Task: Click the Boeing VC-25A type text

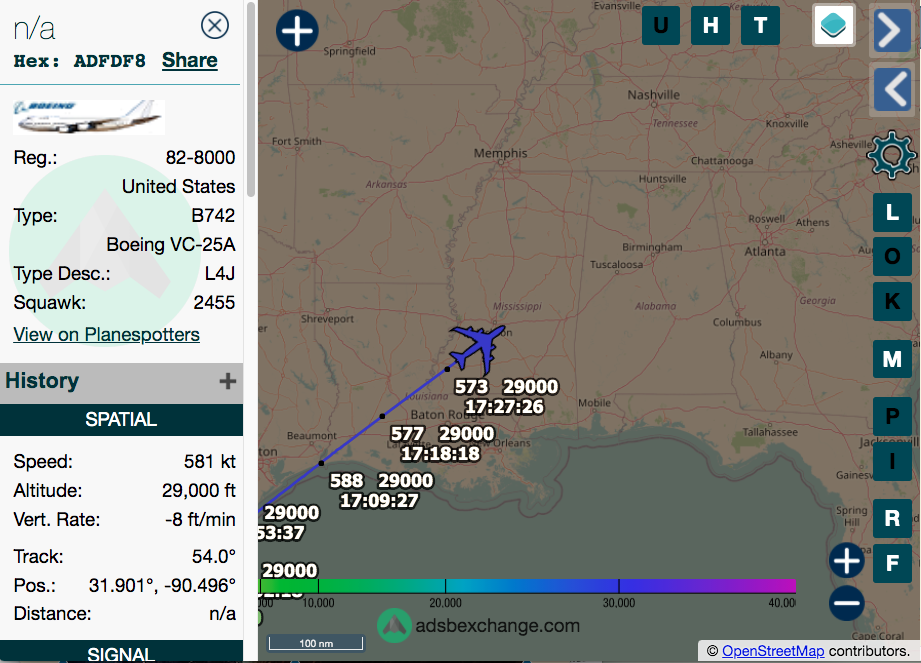Action: (x=171, y=244)
